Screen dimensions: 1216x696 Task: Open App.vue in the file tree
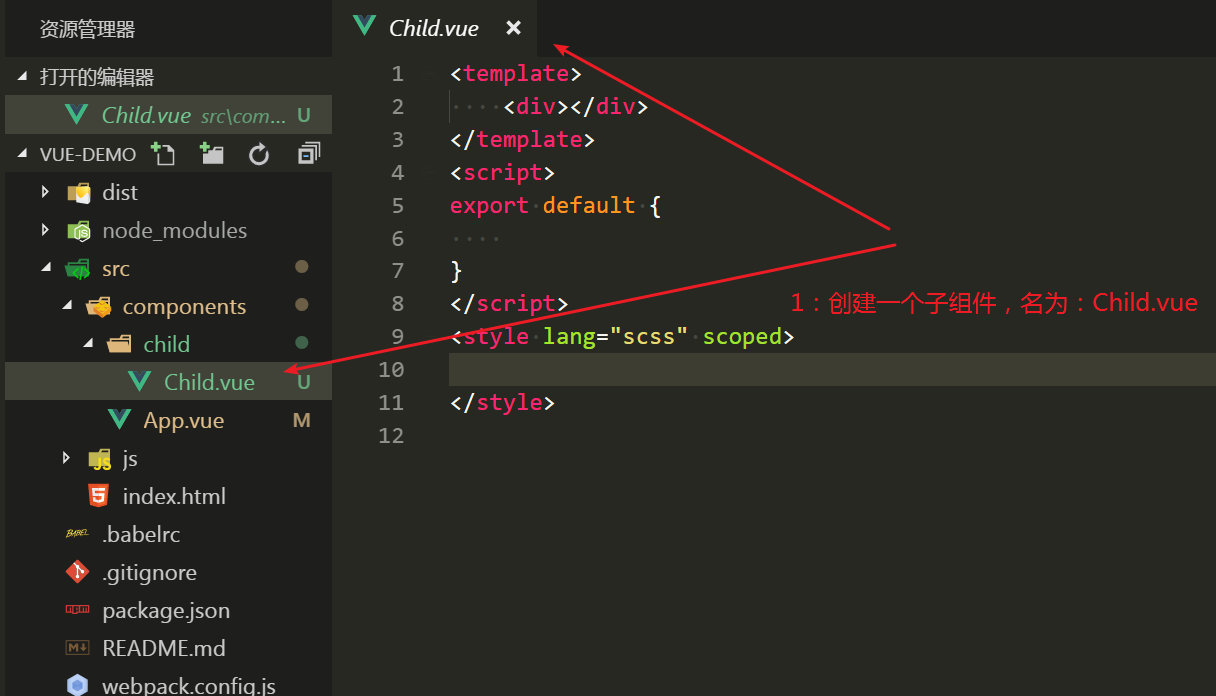click(x=168, y=420)
